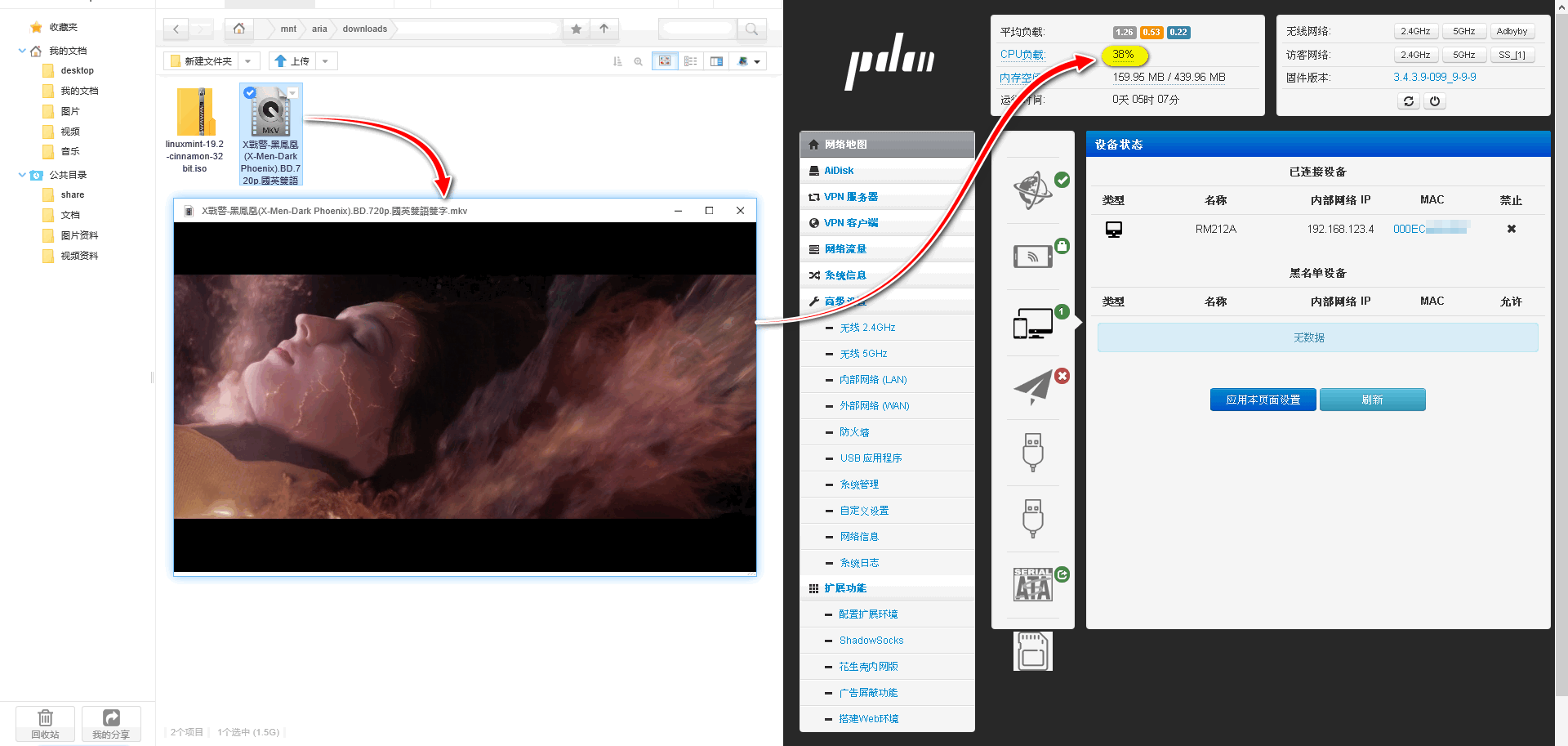Image resolution: width=1568 pixels, height=746 pixels.
Task: Open firmware version 3.4.3.9-099_9-9-9 link
Action: point(1434,78)
